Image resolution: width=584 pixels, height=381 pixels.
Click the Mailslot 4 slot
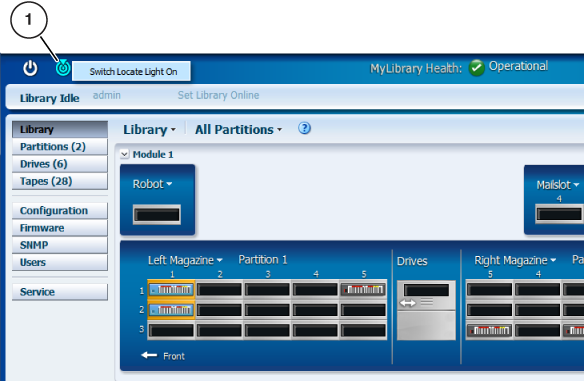pyautogui.click(x=559, y=214)
